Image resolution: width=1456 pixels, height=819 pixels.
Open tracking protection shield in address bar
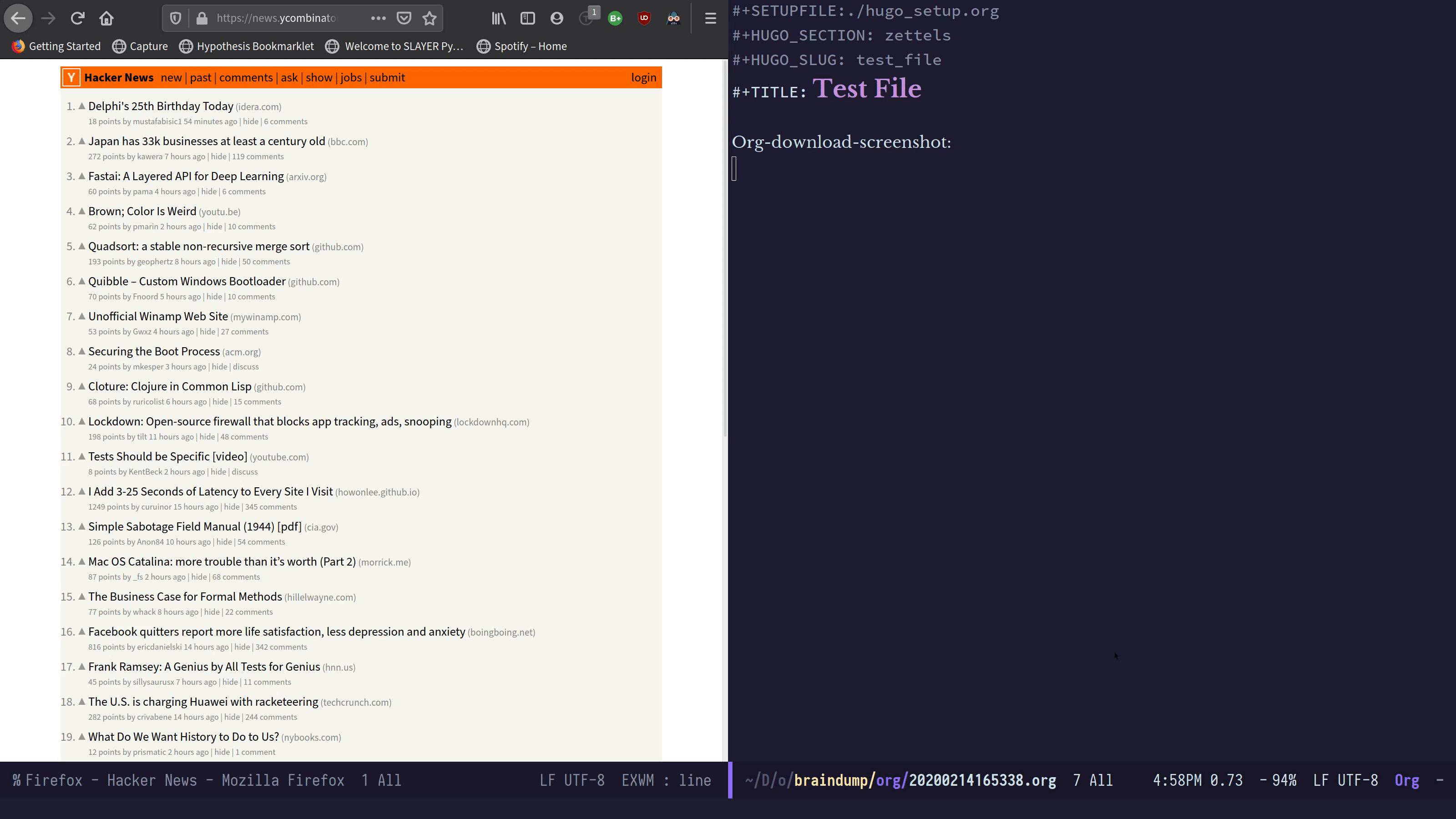coord(176,18)
